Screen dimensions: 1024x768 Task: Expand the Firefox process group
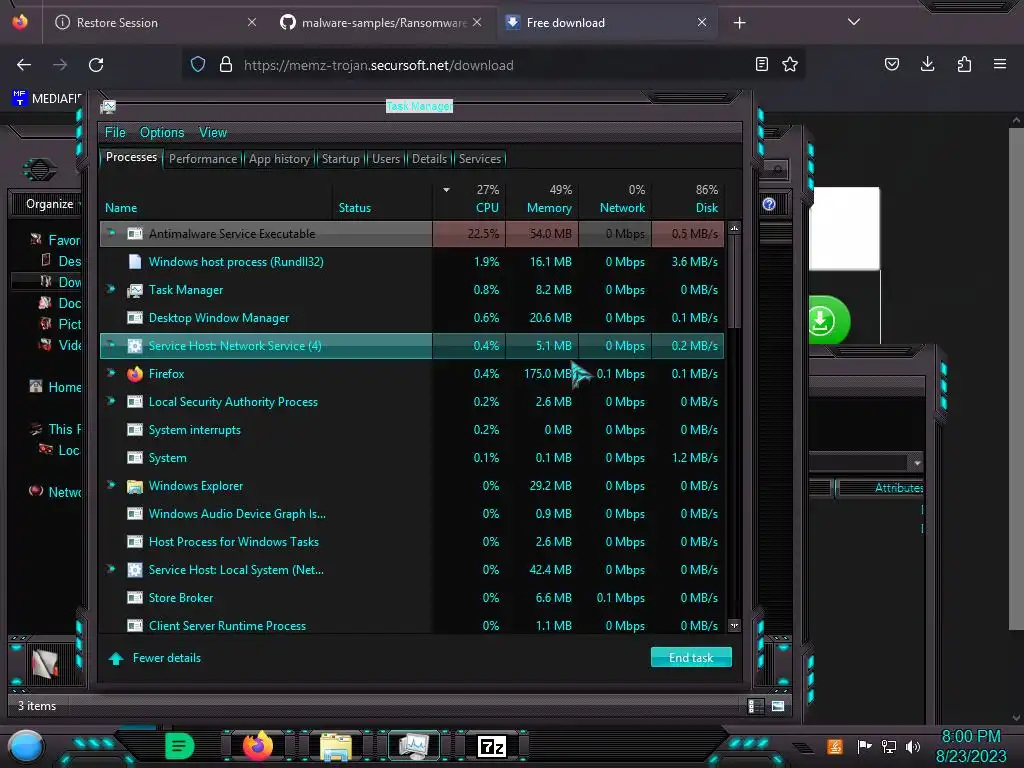pos(111,374)
